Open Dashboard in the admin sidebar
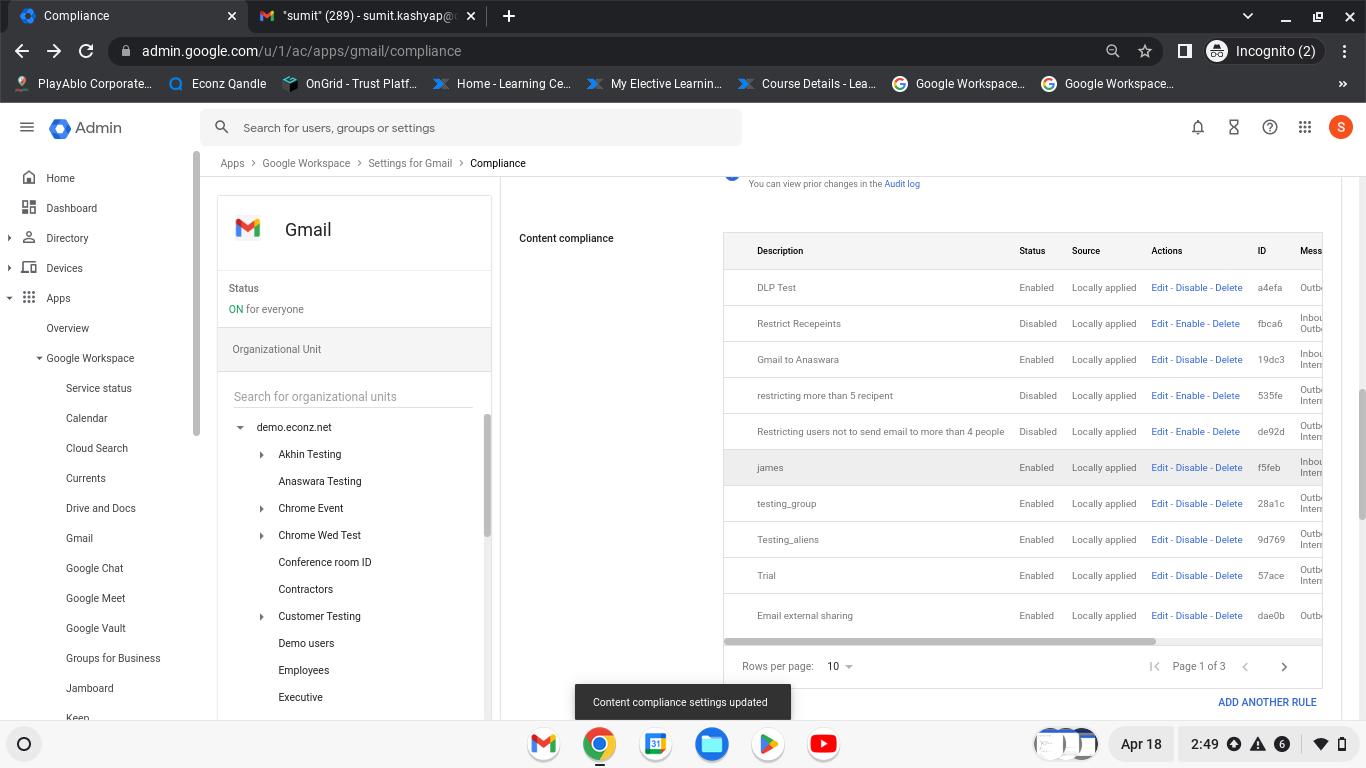Viewport: 1366px width, 768px height. click(x=72, y=208)
